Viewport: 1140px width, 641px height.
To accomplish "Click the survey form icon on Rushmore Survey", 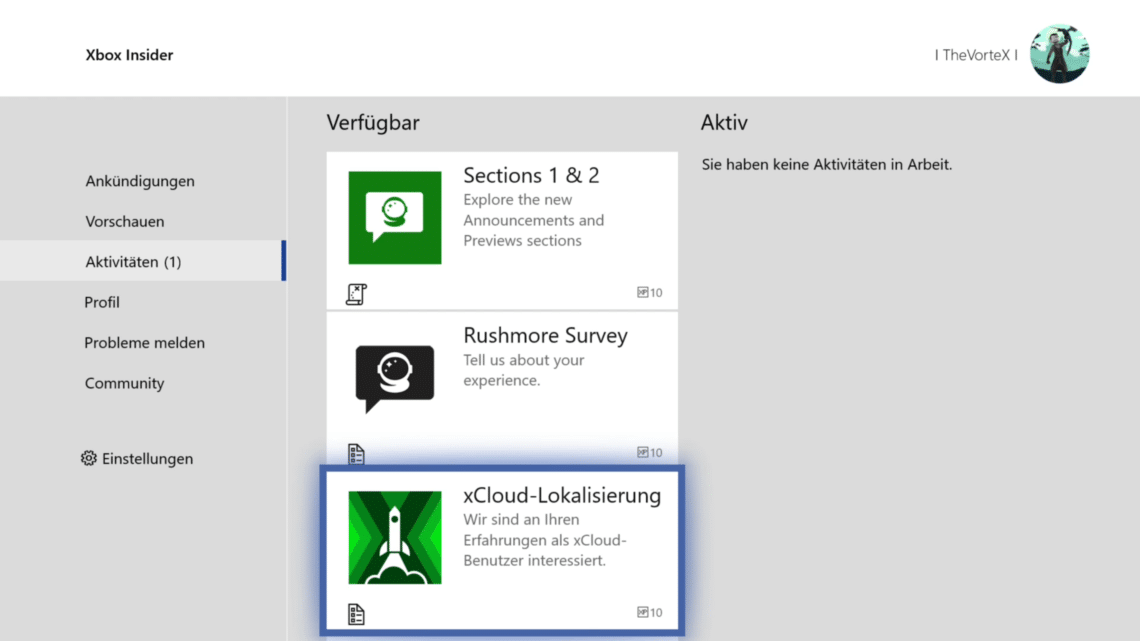I will [356, 454].
